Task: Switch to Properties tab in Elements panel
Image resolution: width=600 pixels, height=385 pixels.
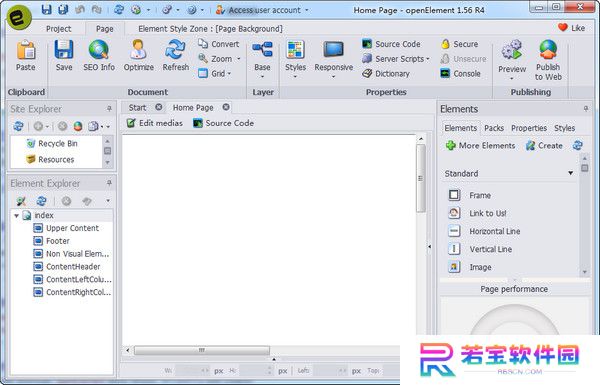Action: (529, 128)
